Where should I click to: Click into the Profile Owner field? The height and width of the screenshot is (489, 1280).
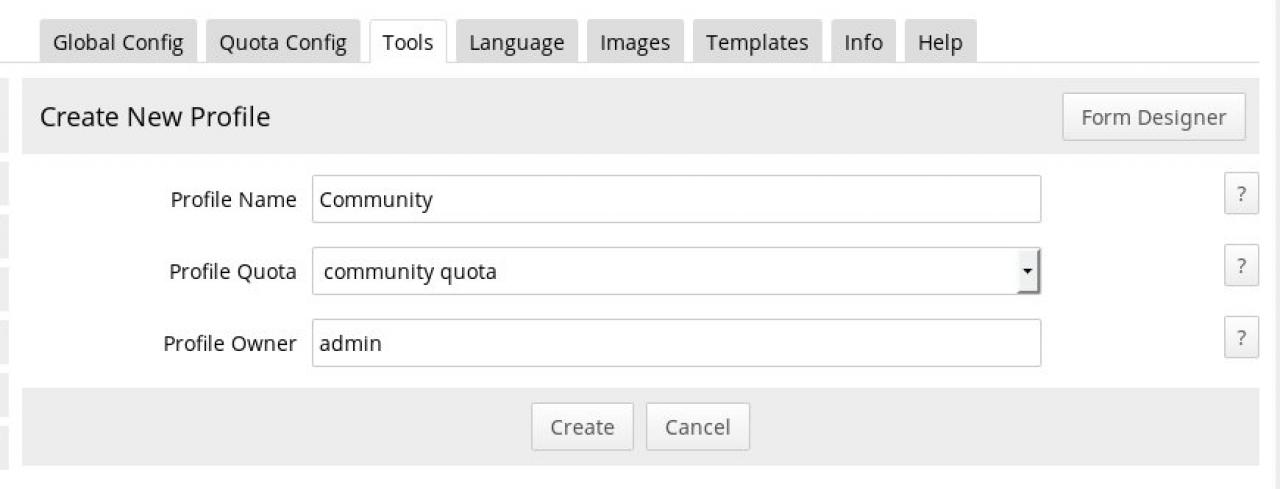[x=676, y=343]
